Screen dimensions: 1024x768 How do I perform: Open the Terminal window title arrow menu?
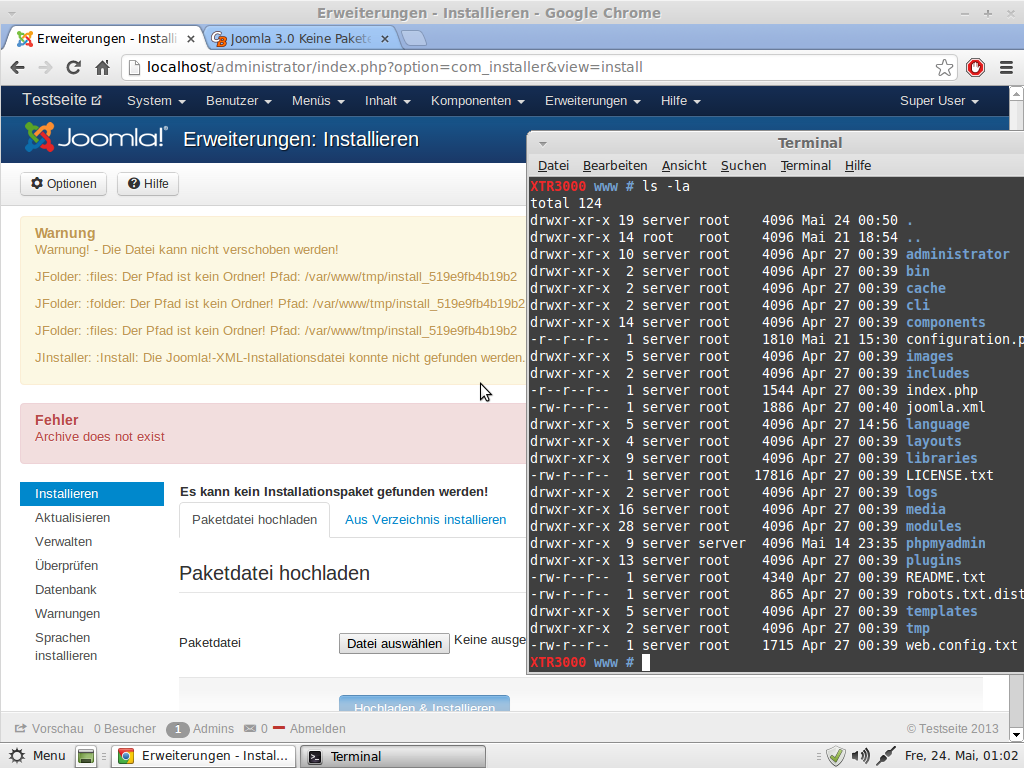pos(542,144)
